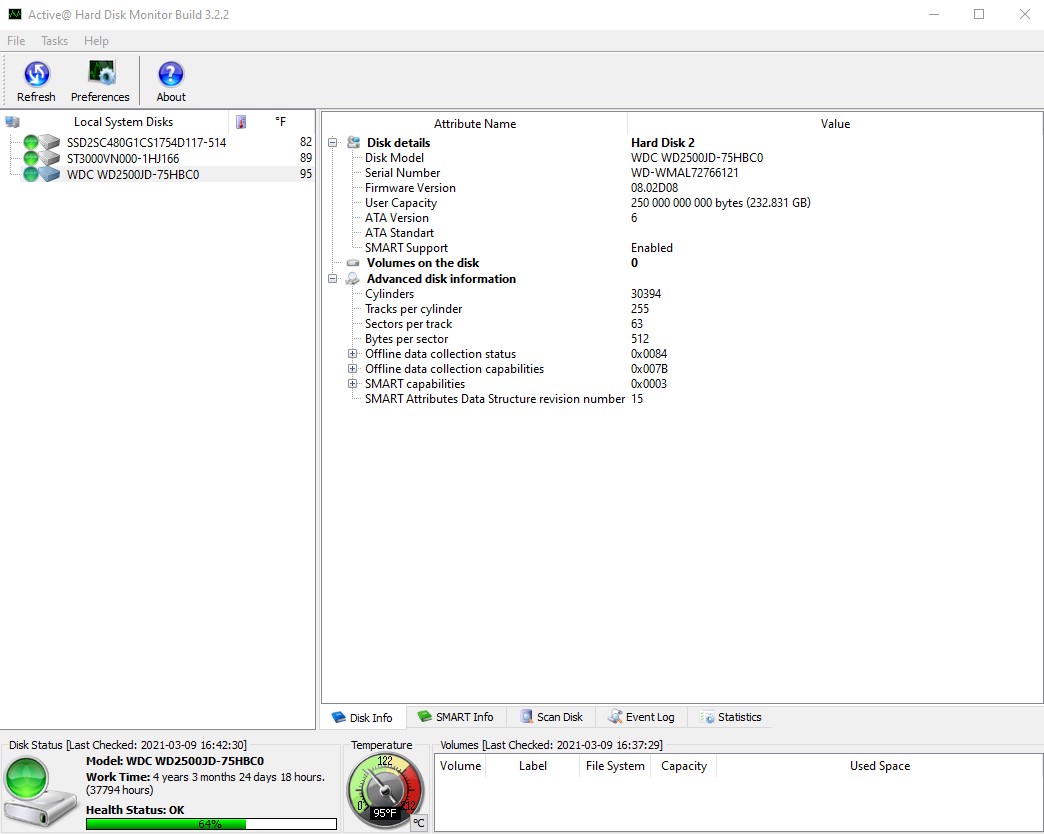Viewport: 1044px width, 834px height.
Task: Click the 64% health status progress bar
Action: point(210,824)
